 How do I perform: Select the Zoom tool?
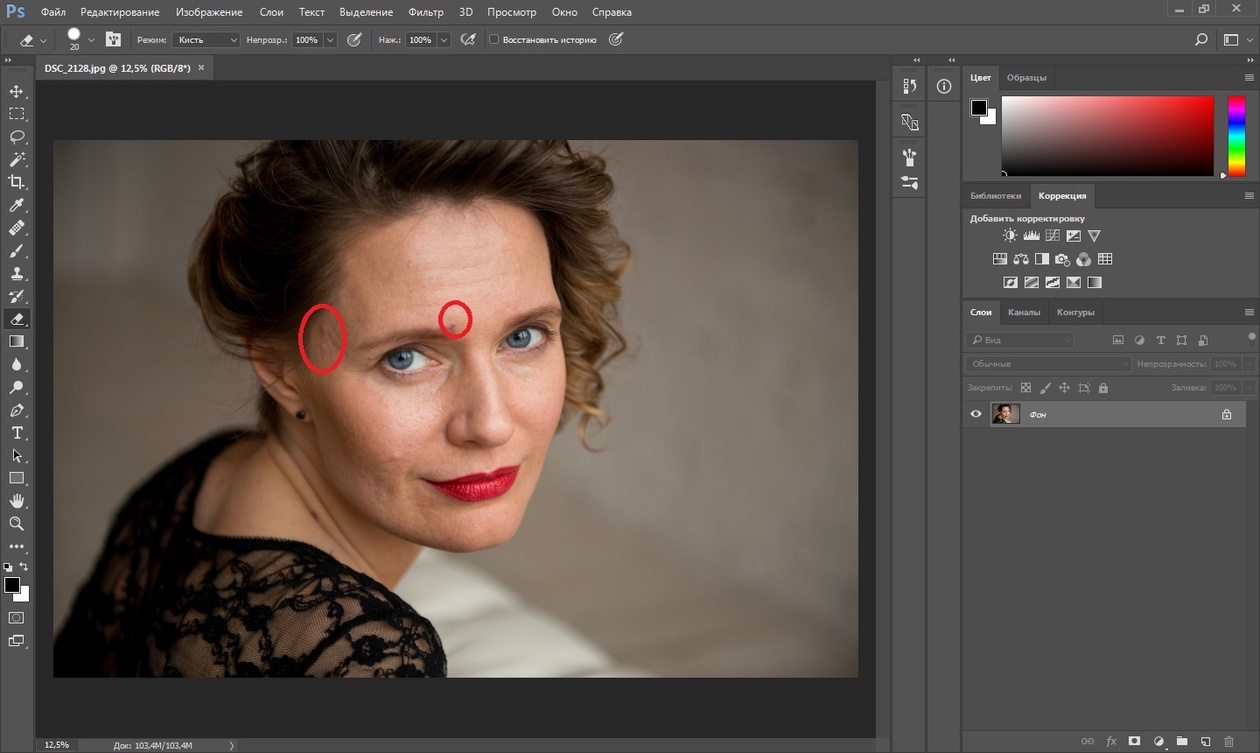[17, 523]
